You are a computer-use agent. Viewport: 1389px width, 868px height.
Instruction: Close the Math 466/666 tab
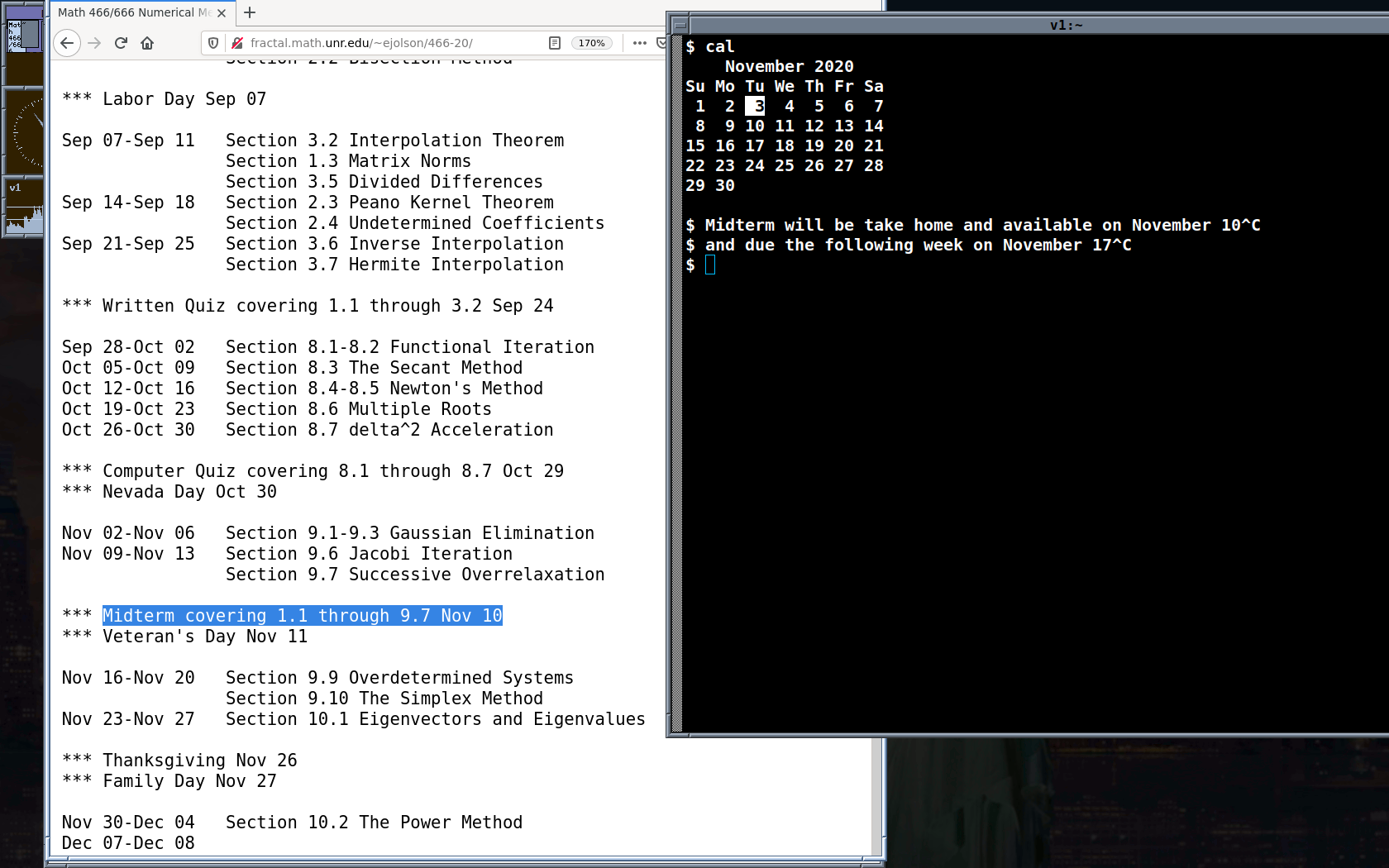[222, 13]
